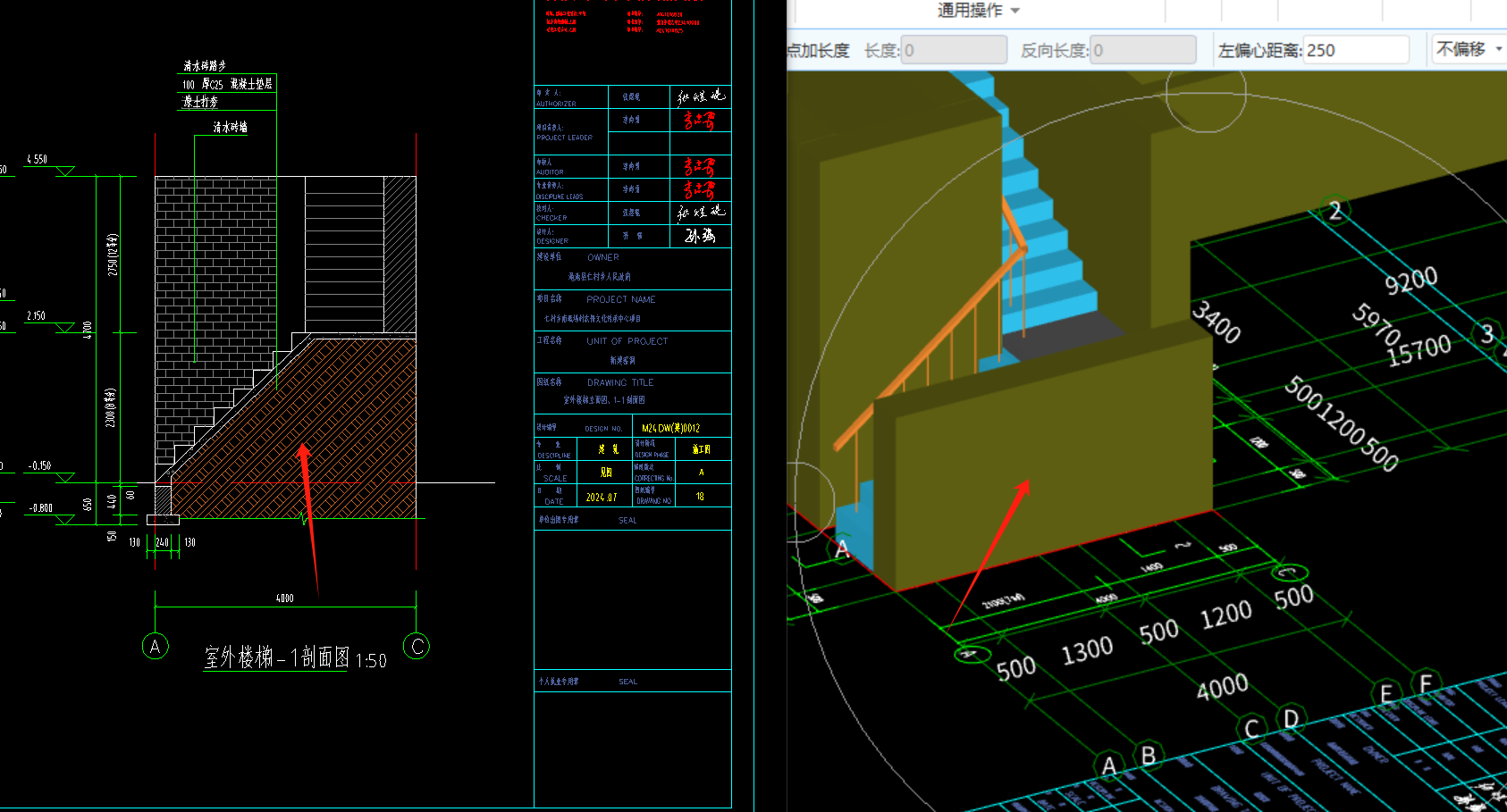Select elevation mark -0.150
The height and width of the screenshot is (812, 1507).
pos(39,465)
